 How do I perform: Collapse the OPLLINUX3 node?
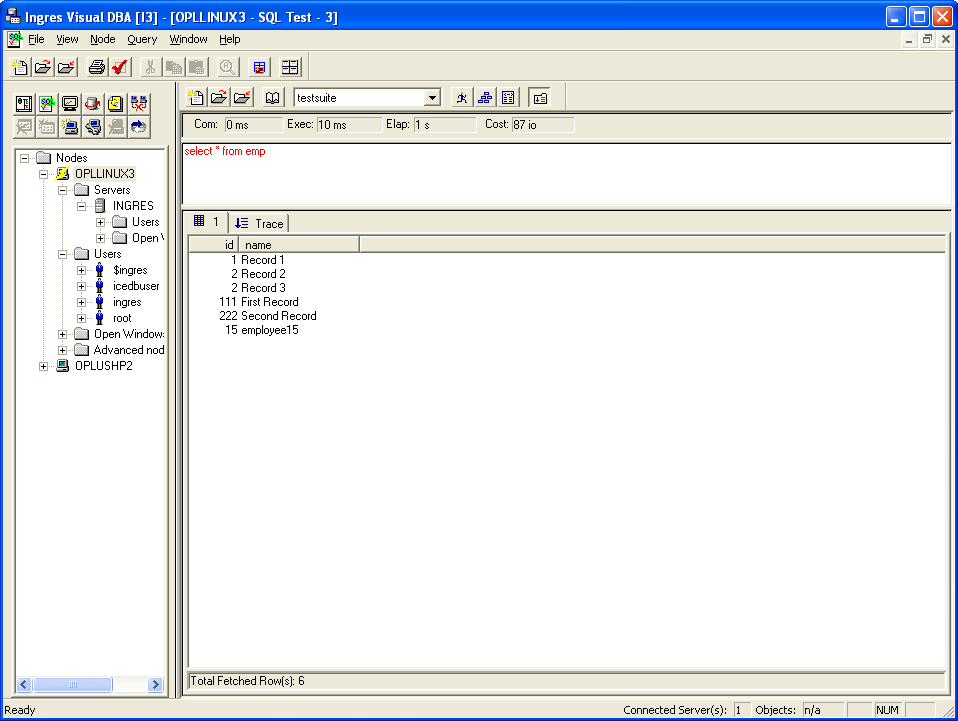tap(43, 174)
